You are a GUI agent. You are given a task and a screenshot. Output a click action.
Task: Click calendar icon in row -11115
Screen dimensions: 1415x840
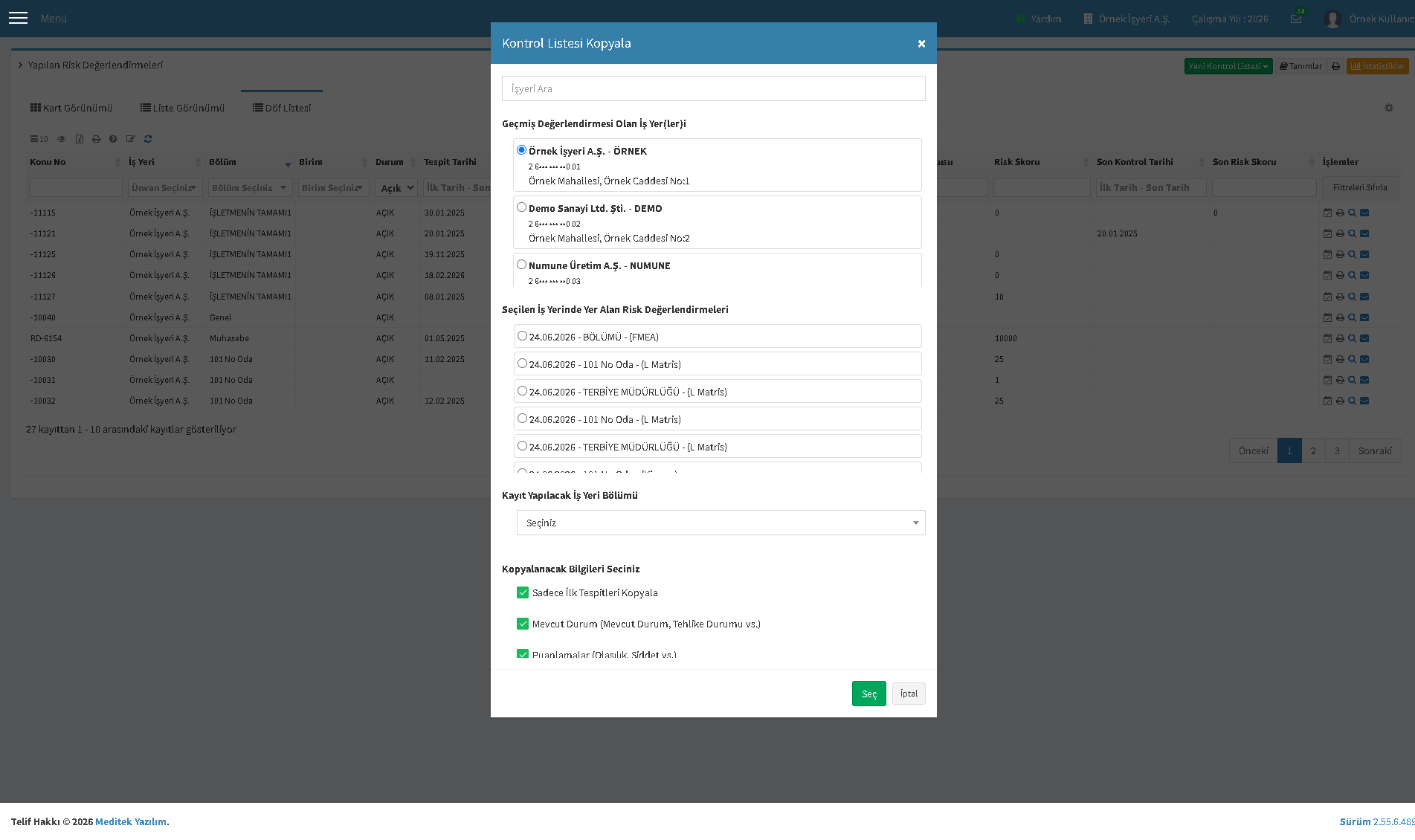[1328, 213]
